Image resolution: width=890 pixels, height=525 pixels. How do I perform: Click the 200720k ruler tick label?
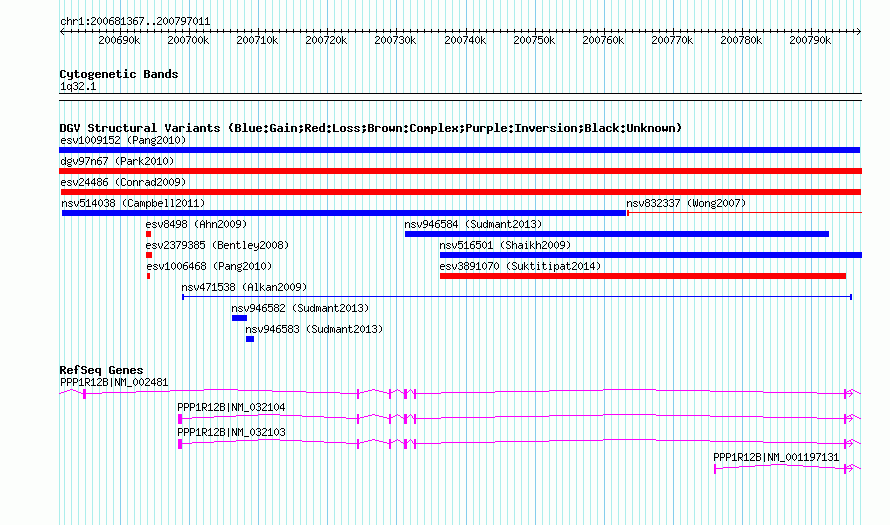[326, 41]
